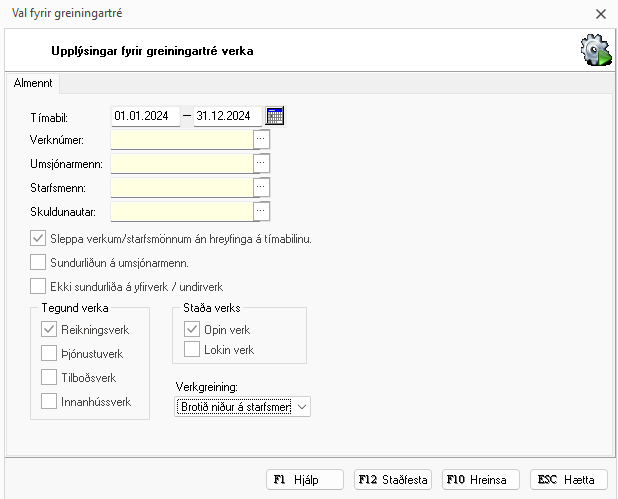Open the calendar date picker icon

click(x=275, y=116)
